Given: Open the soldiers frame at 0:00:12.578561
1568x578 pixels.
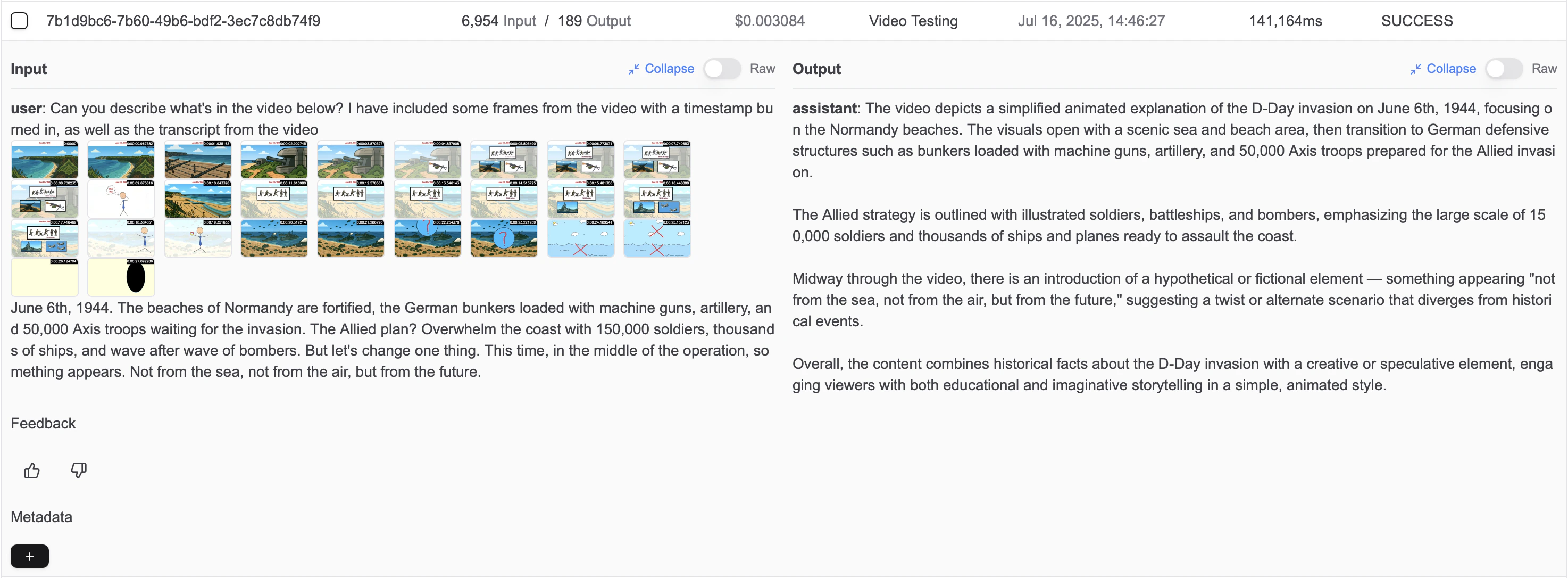Looking at the screenshot, I should 351,199.
